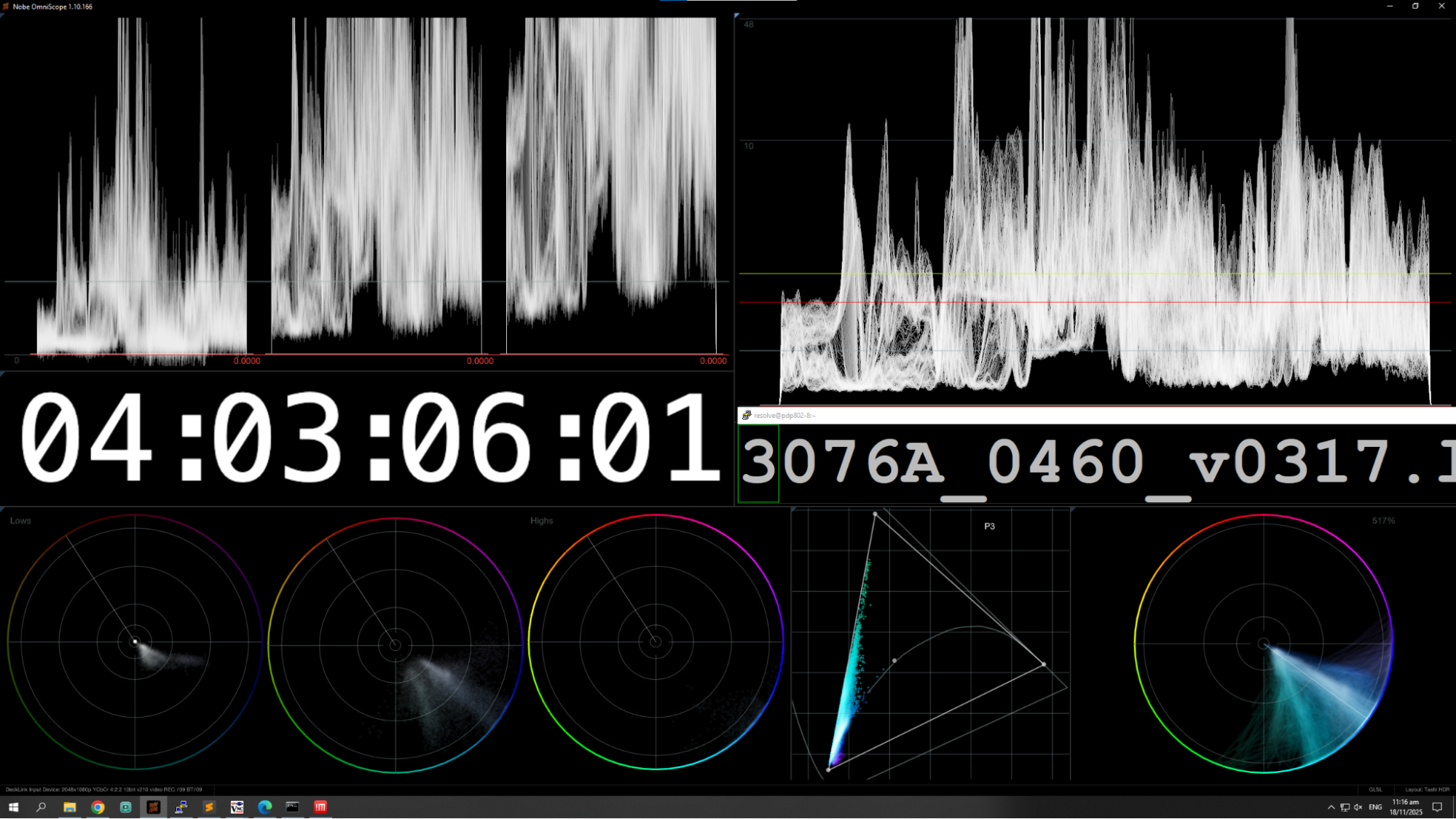
Task: Click the third 0.0000 parade readout
Action: click(713, 361)
